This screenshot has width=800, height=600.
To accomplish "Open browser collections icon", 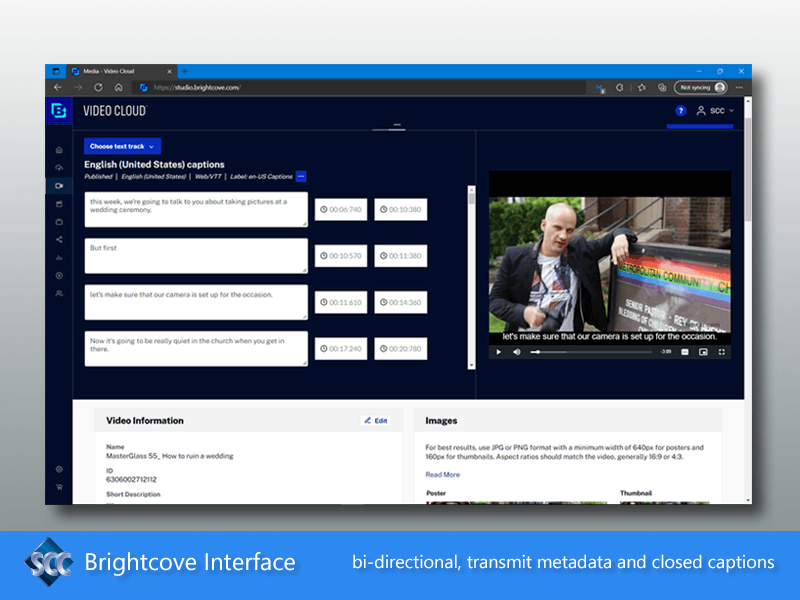I will (x=662, y=88).
